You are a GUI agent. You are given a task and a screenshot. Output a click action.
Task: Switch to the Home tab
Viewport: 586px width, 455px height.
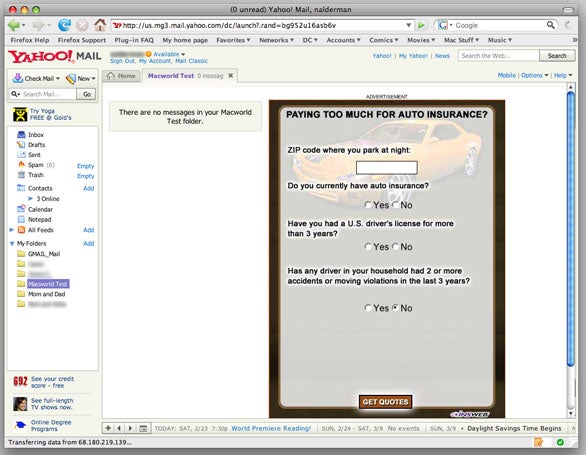point(121,76)
